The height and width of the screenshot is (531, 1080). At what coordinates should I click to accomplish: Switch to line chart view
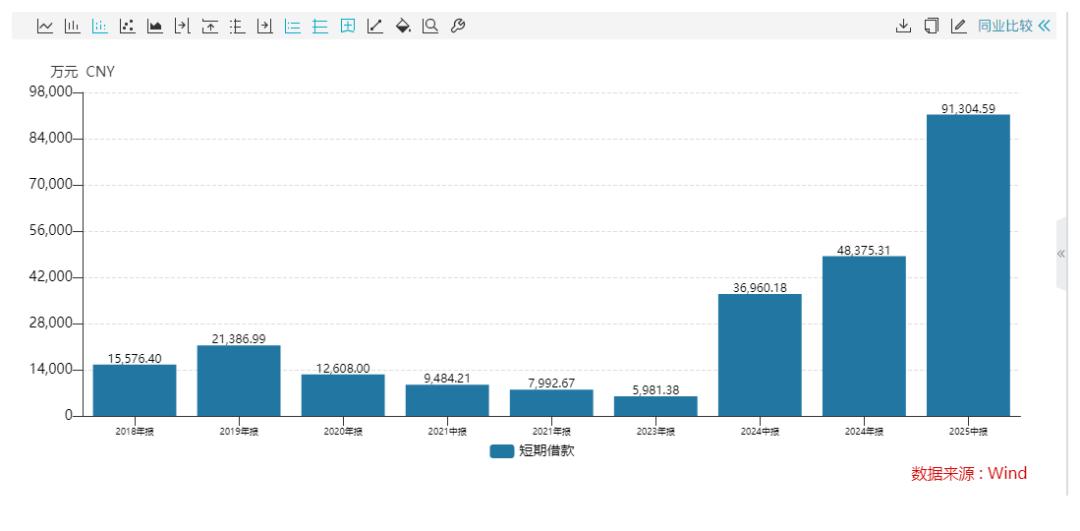(45, 25)
